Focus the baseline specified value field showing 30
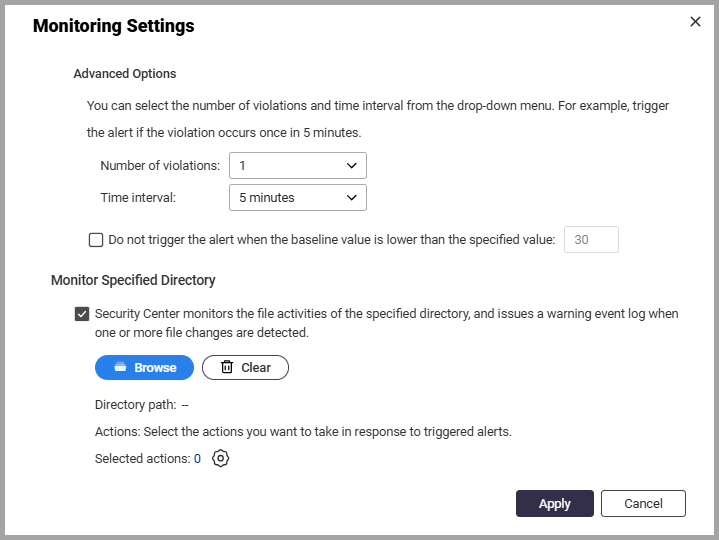719x540 pixels. click(x=591, y=239)
